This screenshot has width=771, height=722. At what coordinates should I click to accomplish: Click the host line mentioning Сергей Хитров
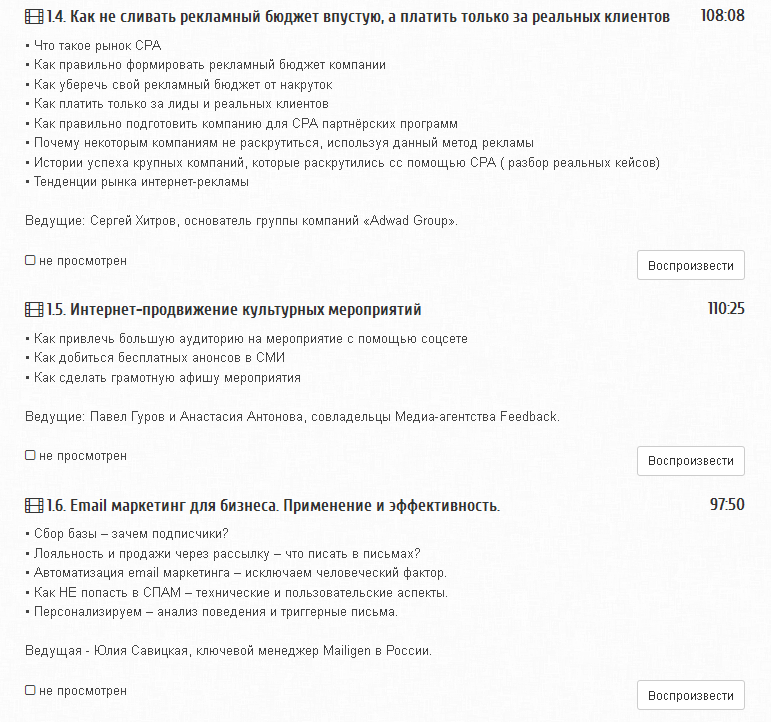pos(241,221)
